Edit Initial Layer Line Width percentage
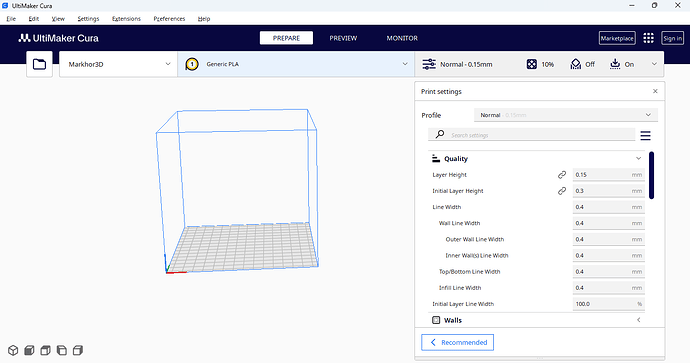 pyautogui.click(x=609, y=304)
